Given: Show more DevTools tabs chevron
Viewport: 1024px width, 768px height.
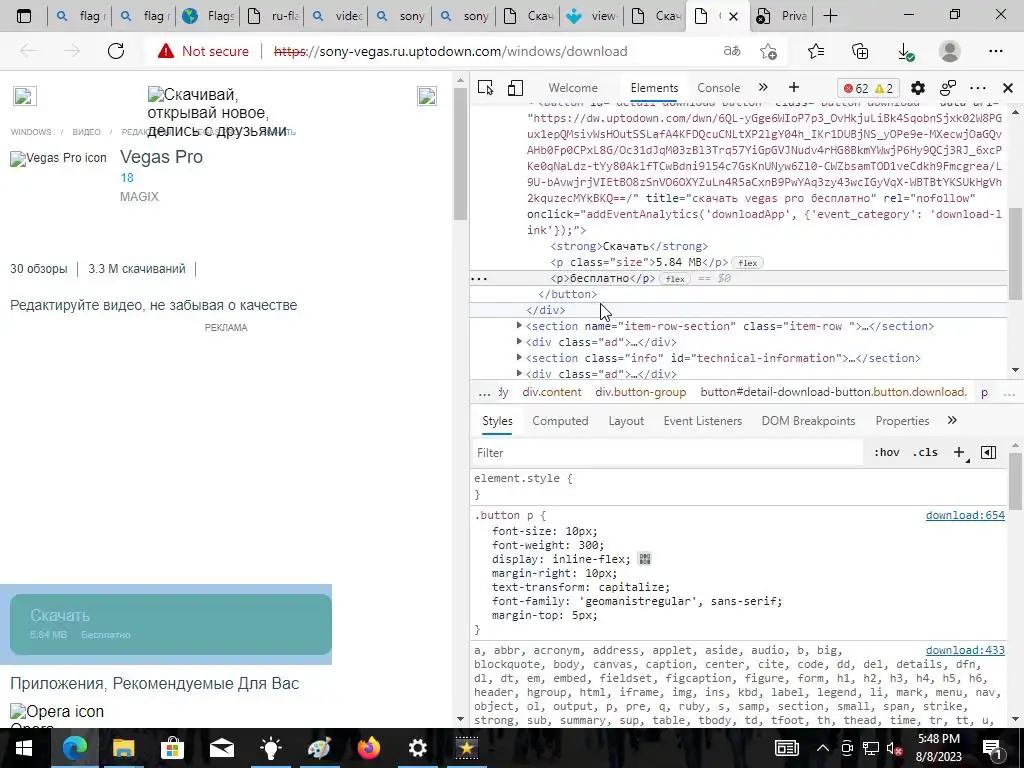Looking at the screenshot, I should pos(763,88).
